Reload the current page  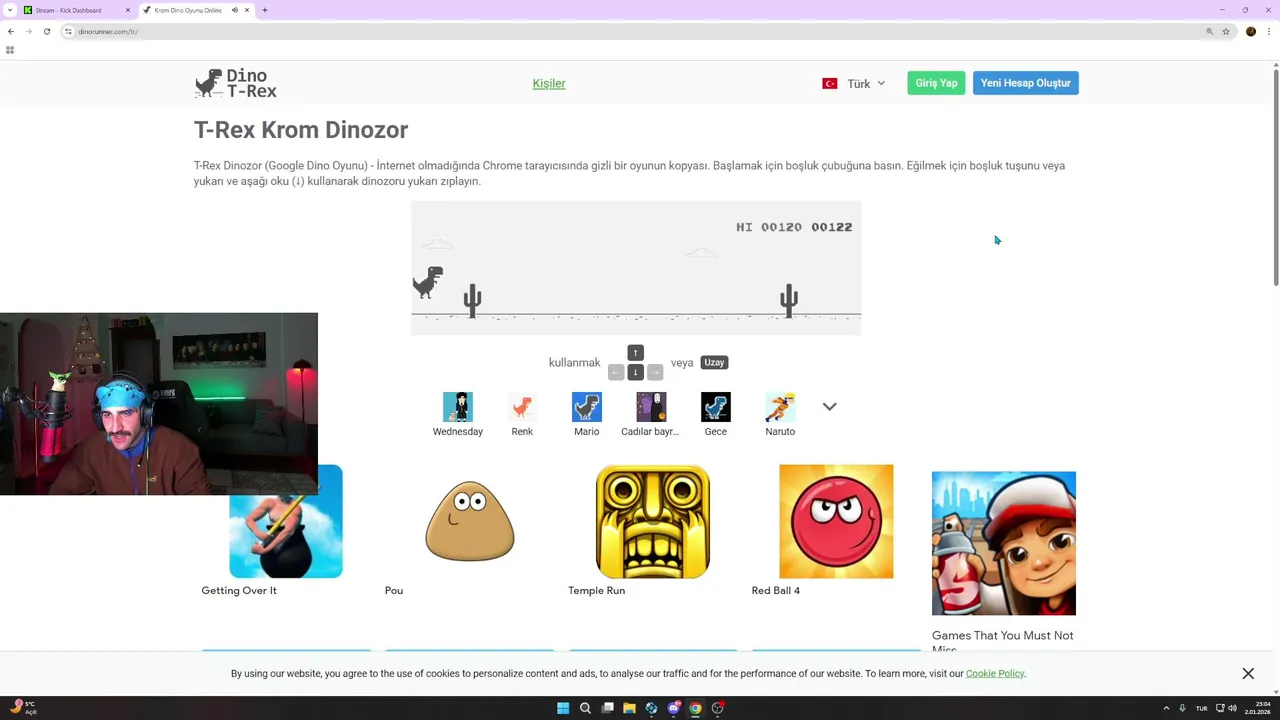46,31
